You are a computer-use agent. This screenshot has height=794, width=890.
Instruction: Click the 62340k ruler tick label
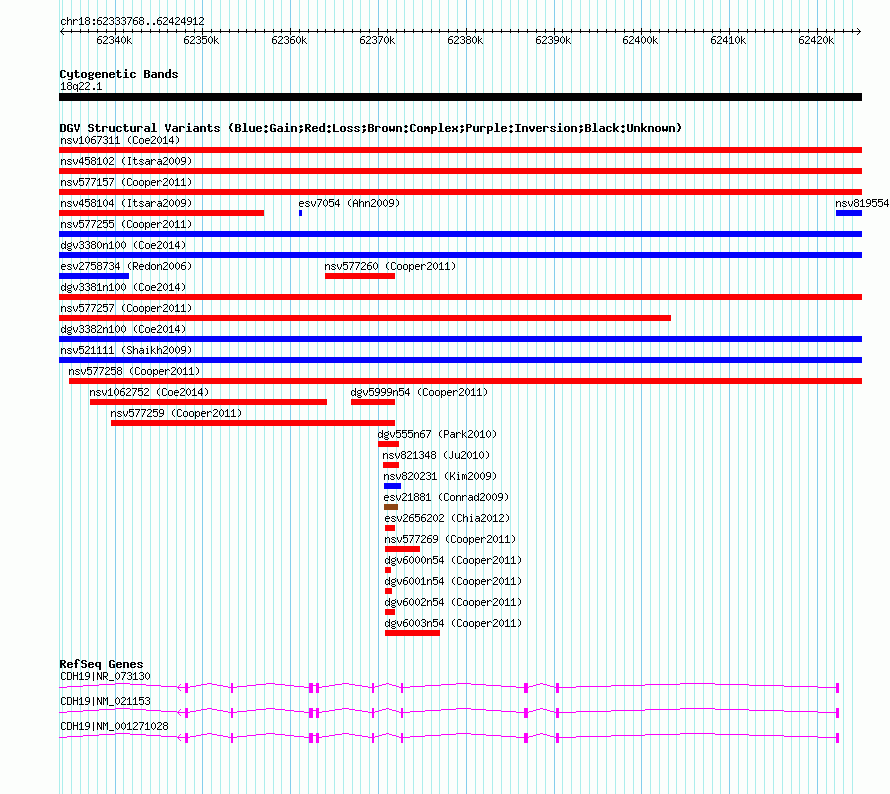tap(114, 40)
